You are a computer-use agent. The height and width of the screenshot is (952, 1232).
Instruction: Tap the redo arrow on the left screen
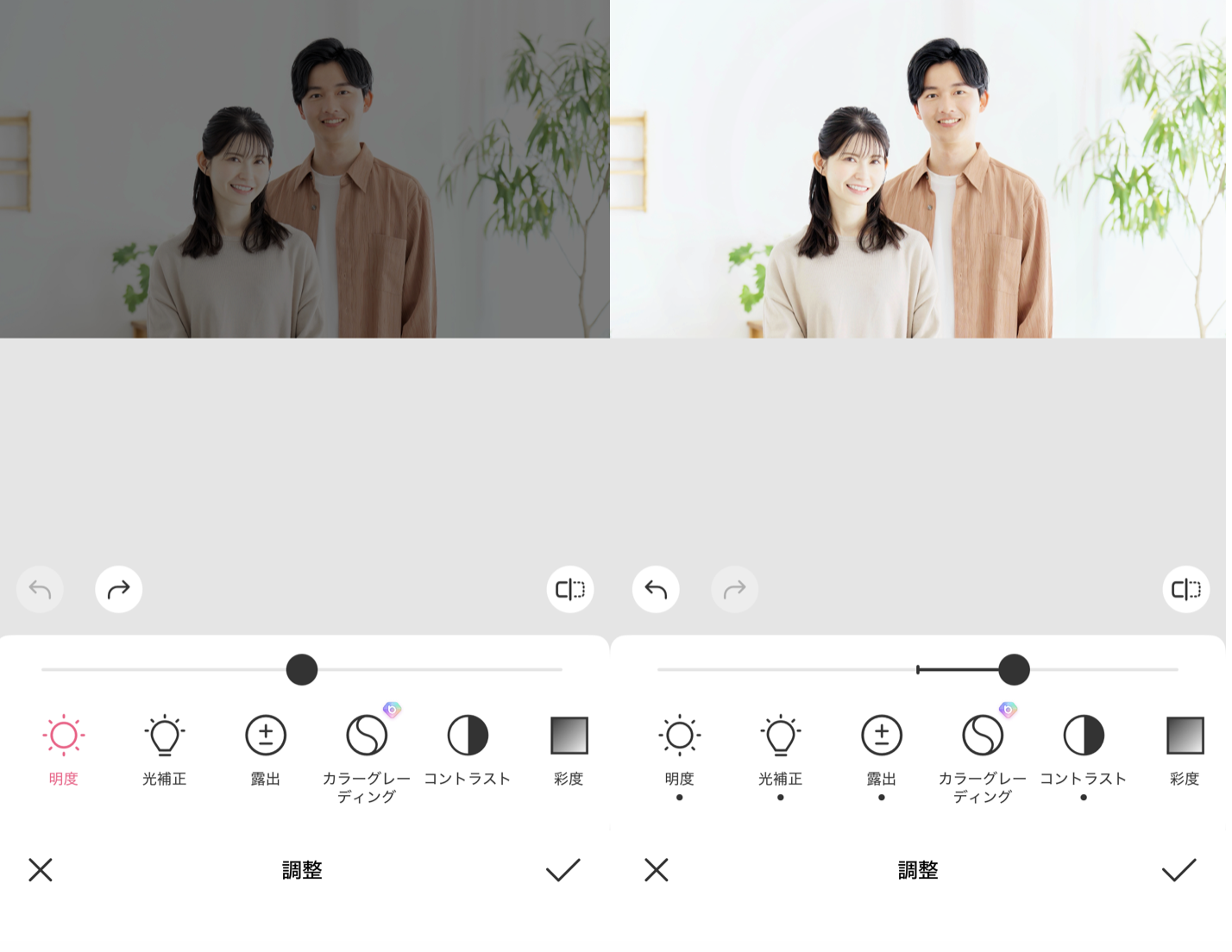118,589
